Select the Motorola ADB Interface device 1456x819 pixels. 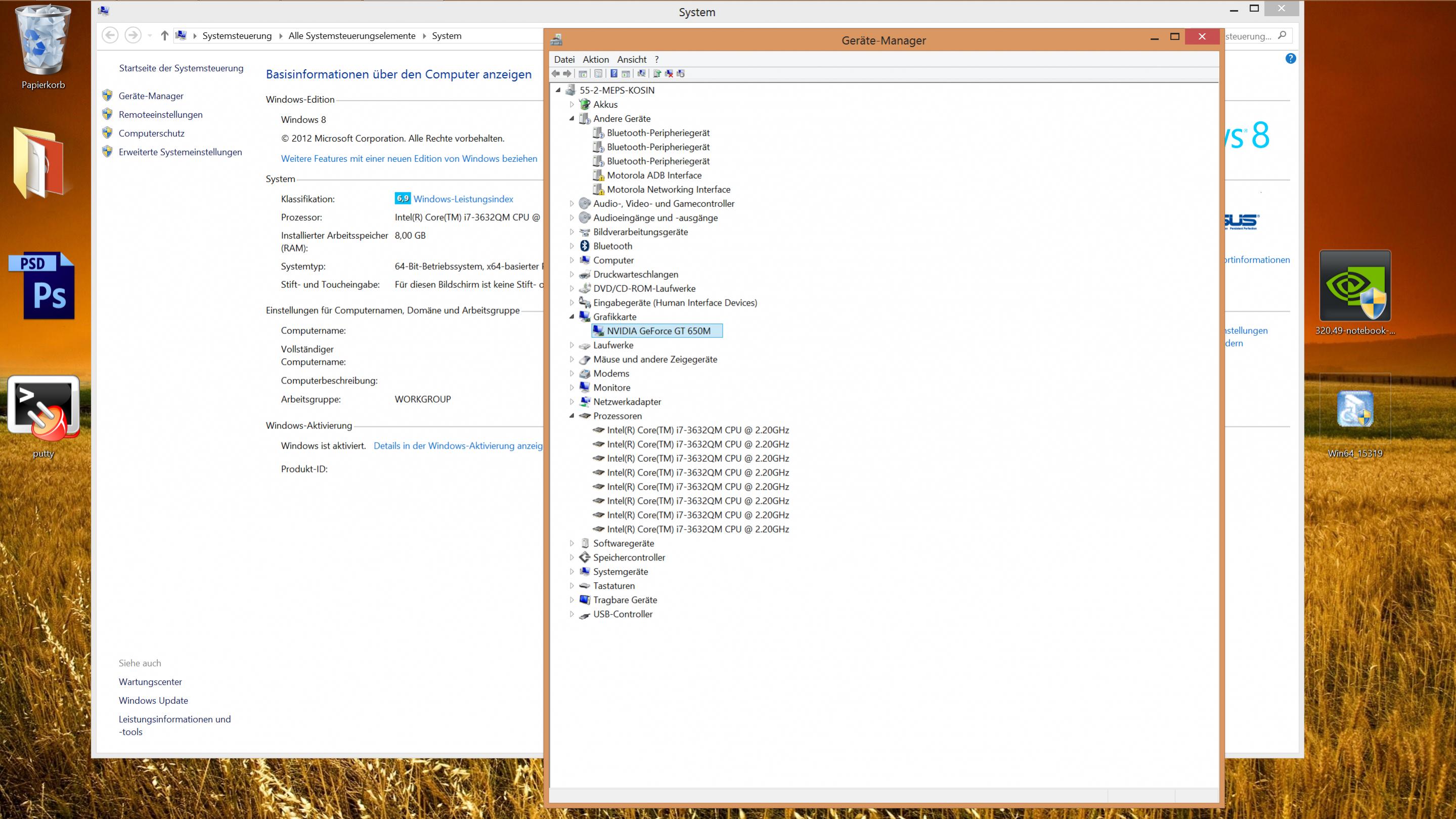654,175
